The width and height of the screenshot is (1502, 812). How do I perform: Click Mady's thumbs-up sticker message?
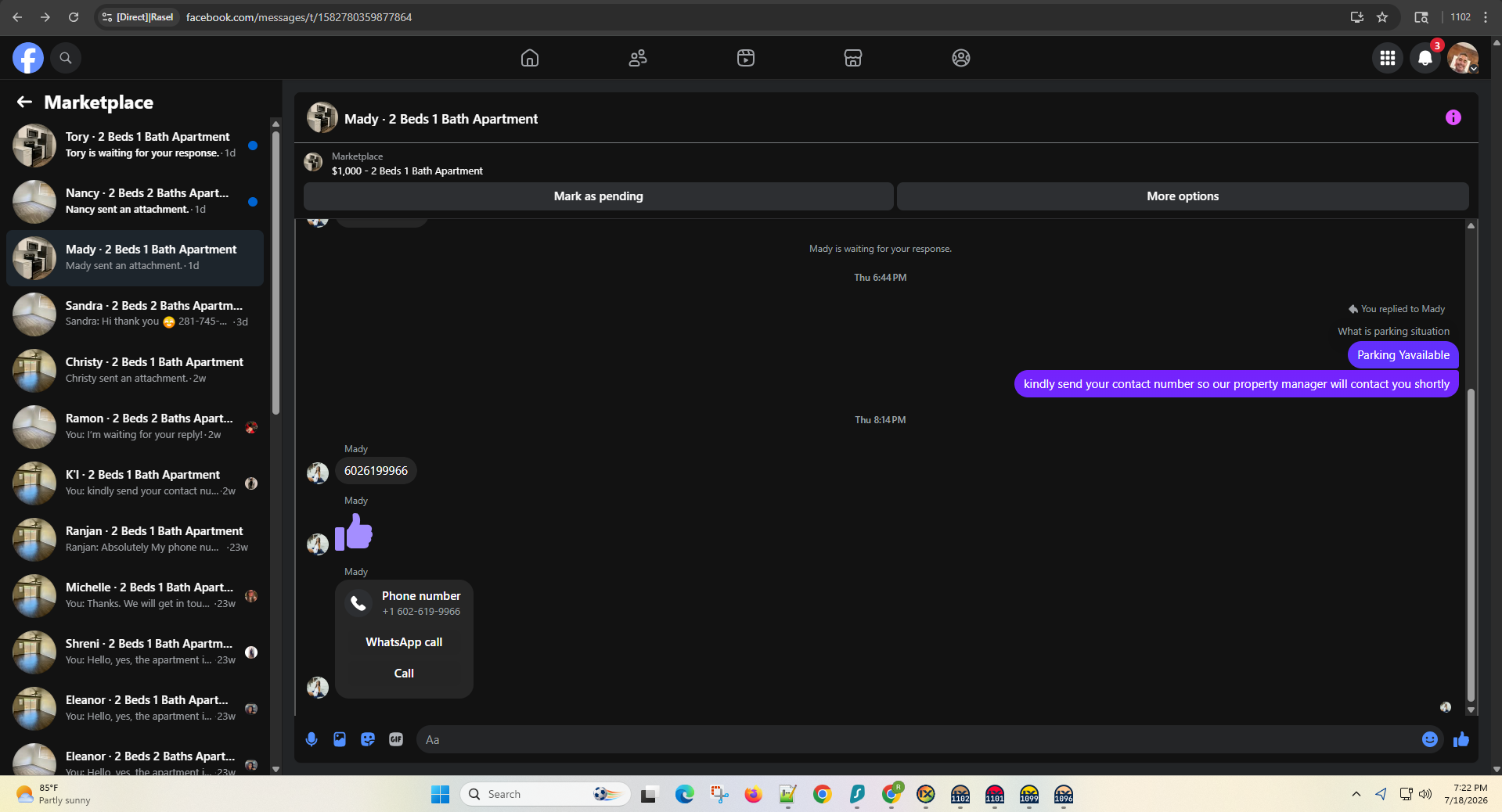354,532
